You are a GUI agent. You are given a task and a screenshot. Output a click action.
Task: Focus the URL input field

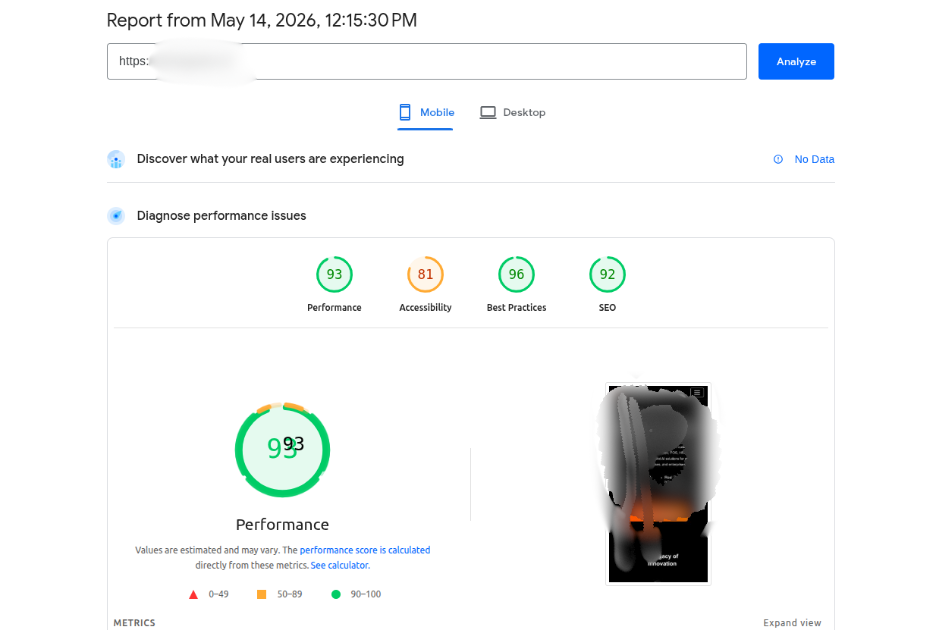tap(426, 61)
